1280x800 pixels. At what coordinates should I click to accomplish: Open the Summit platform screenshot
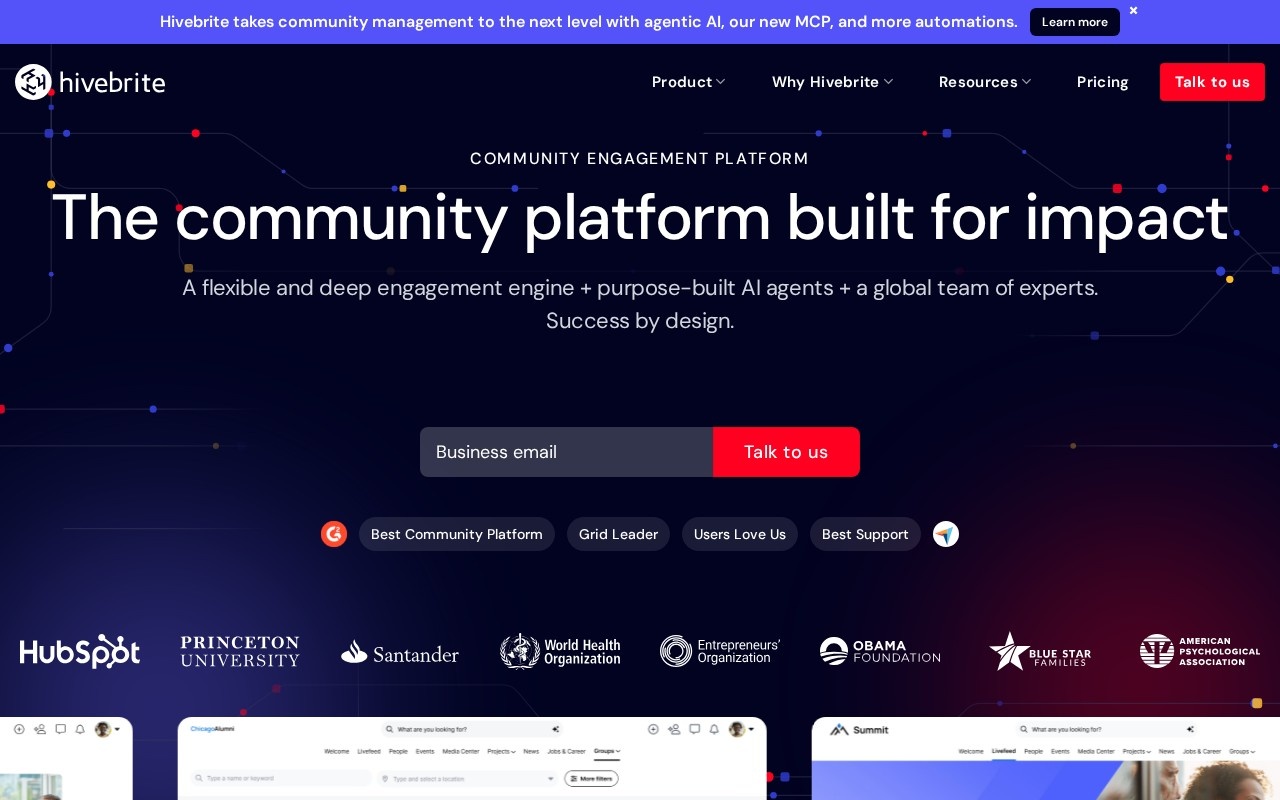point(1046,758)
